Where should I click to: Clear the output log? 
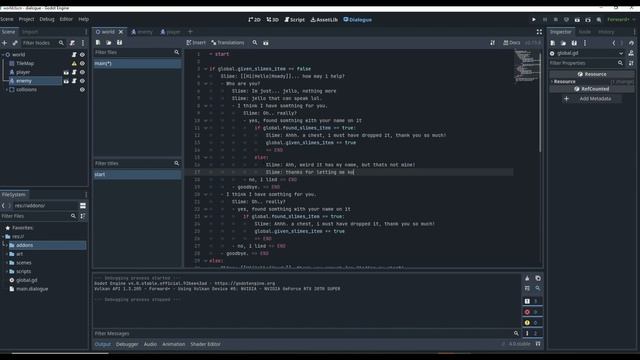pyautogui.click(x=527, y=278)
